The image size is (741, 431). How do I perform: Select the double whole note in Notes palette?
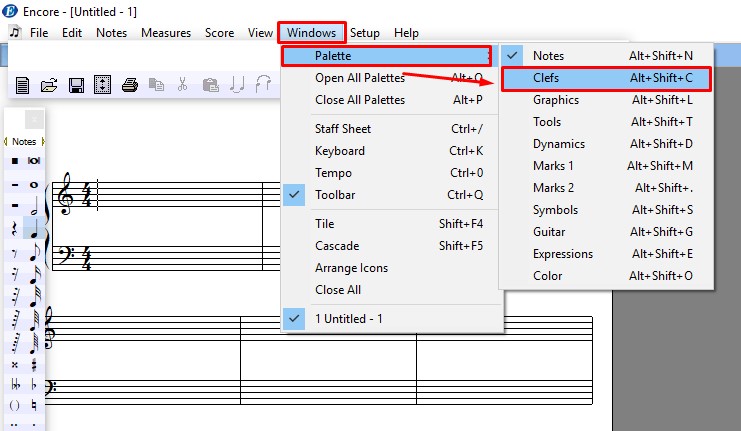tap(34, 161)
